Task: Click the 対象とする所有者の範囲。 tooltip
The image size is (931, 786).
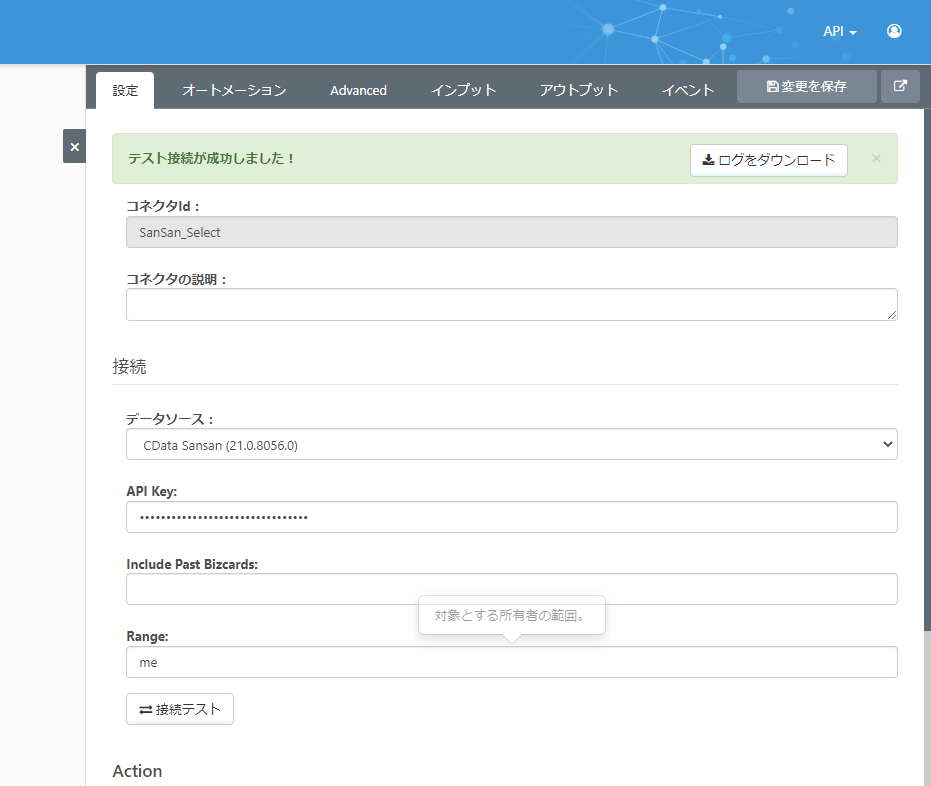Action: point(511,616)
